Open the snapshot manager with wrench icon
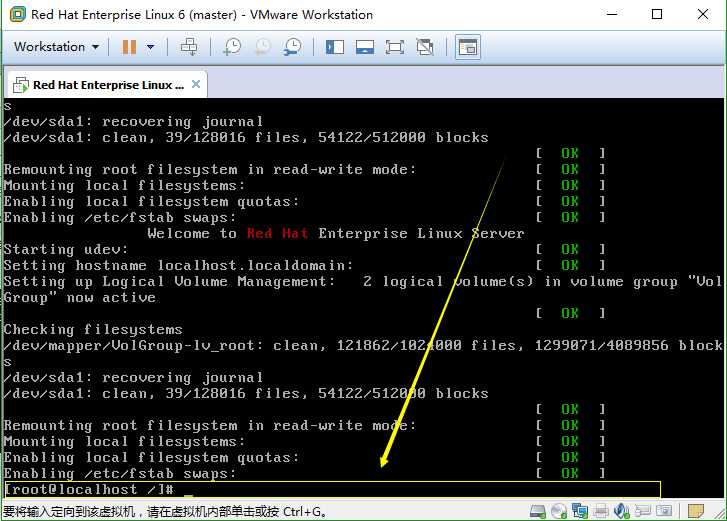Screen dimensions: 727x521 click(x=293, y=47)
